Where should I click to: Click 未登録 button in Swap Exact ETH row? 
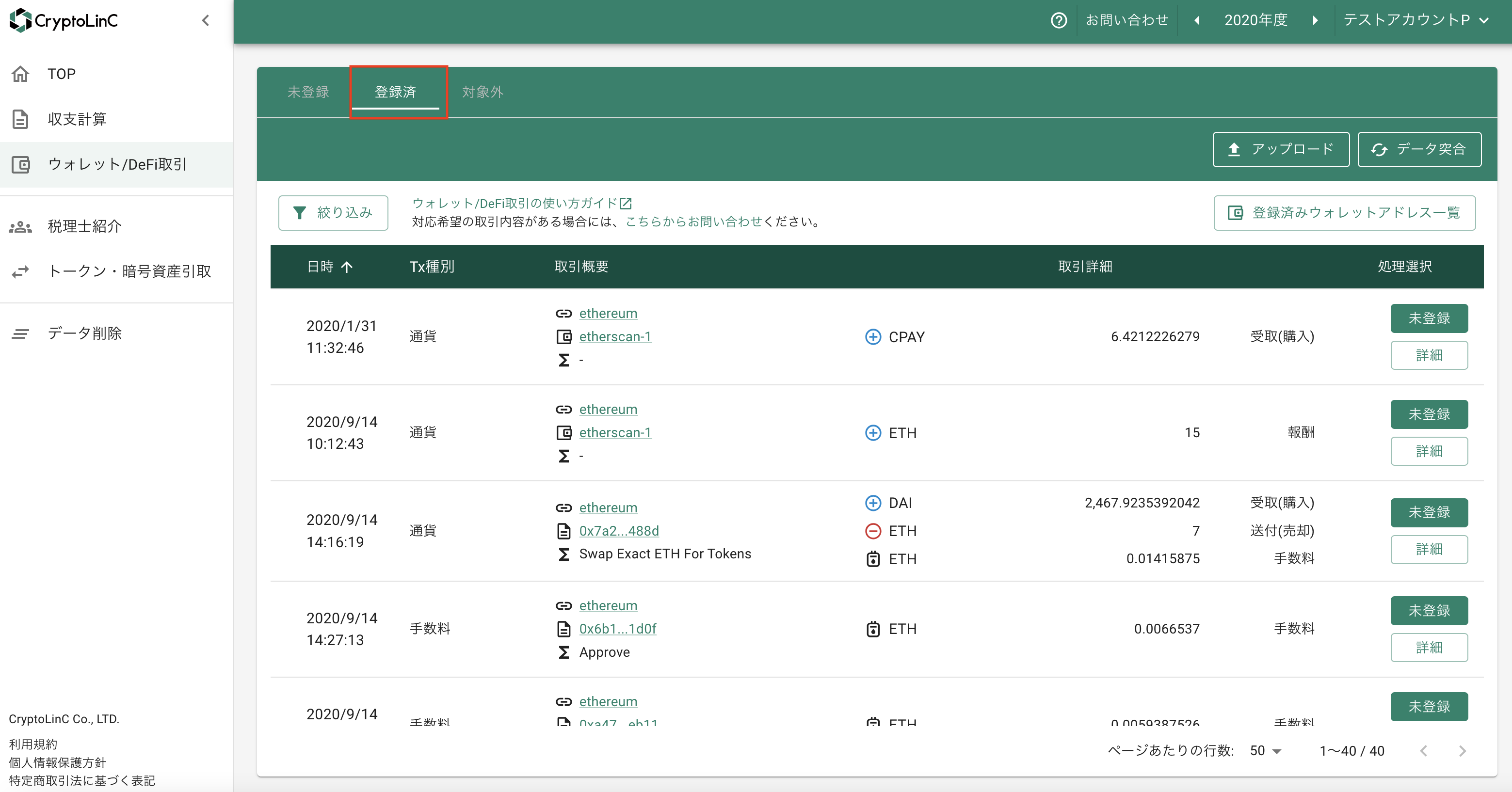point(1429,513)
